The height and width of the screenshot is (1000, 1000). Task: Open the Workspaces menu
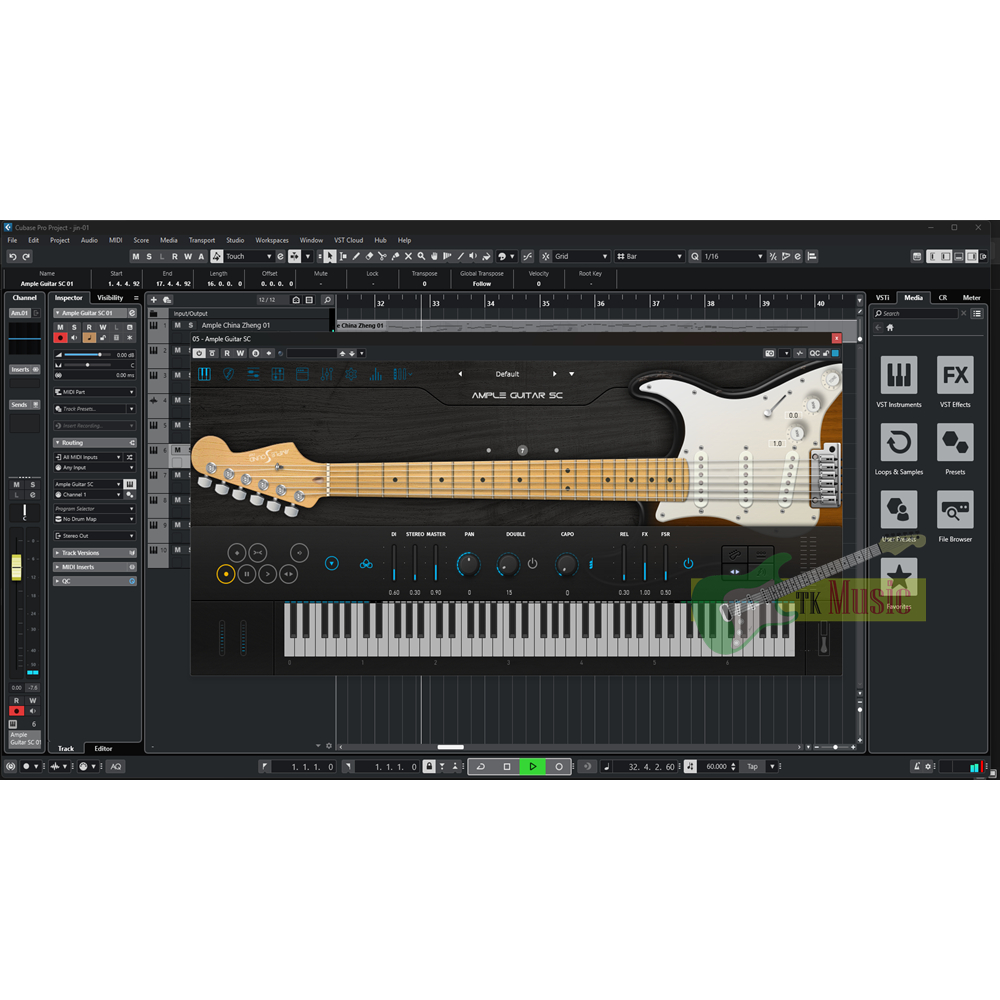coord(272,240)
